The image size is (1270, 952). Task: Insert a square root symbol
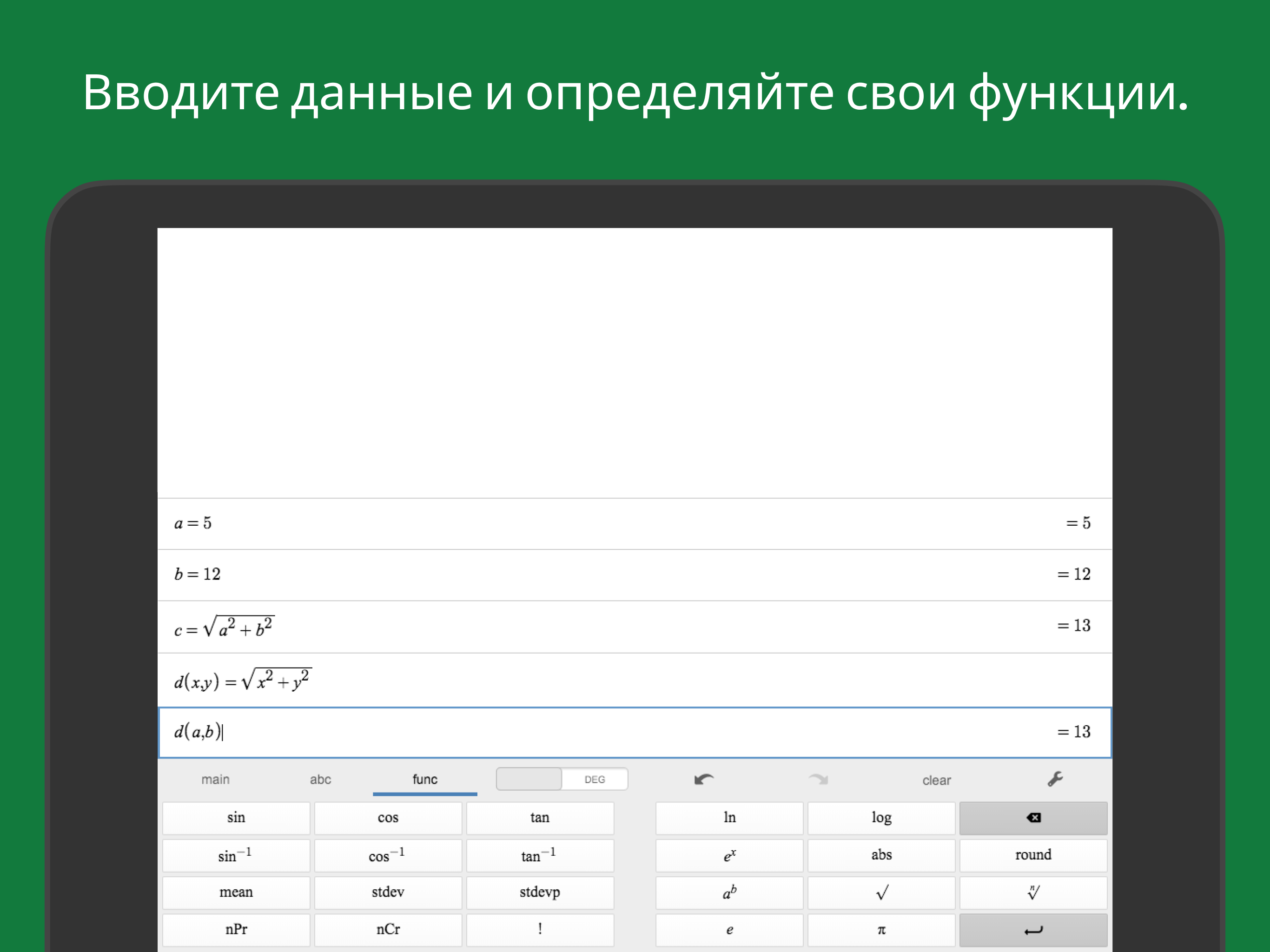coord(881,892)
